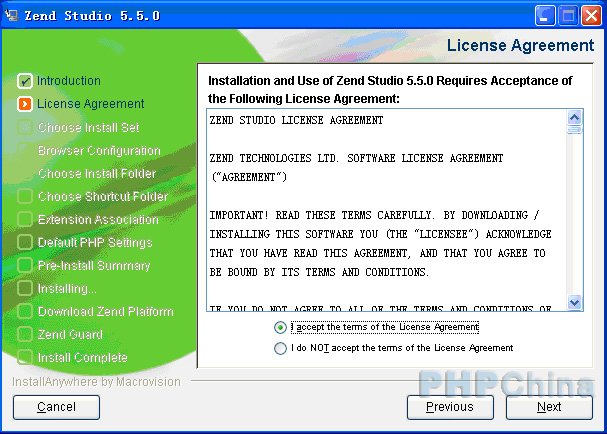Click the BE BOUND BY ITS TERMS line
The height and width of the screenshot is (434, 607).
(319, 272)
